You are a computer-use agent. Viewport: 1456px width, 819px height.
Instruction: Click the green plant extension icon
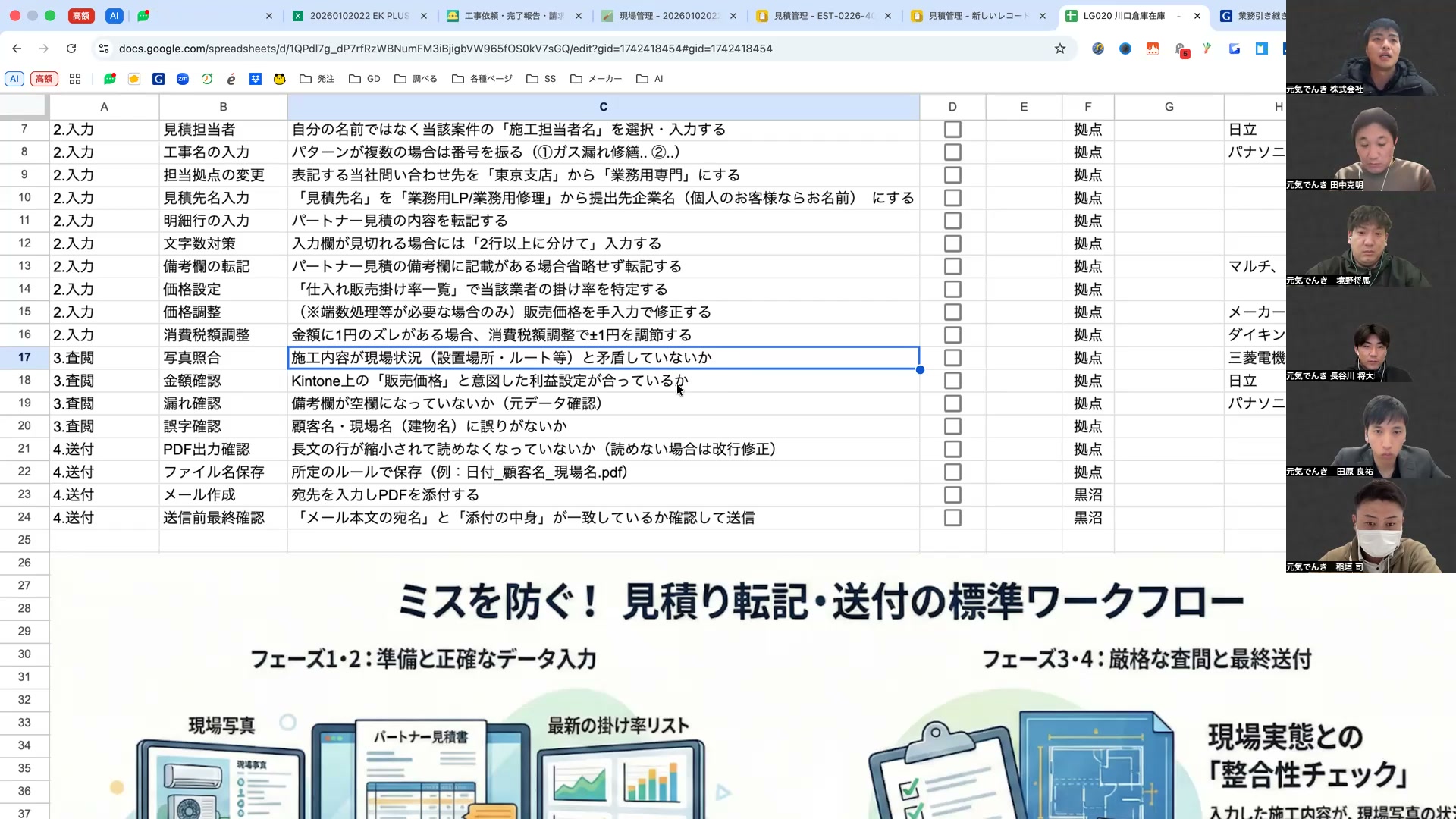[1207, 49]
